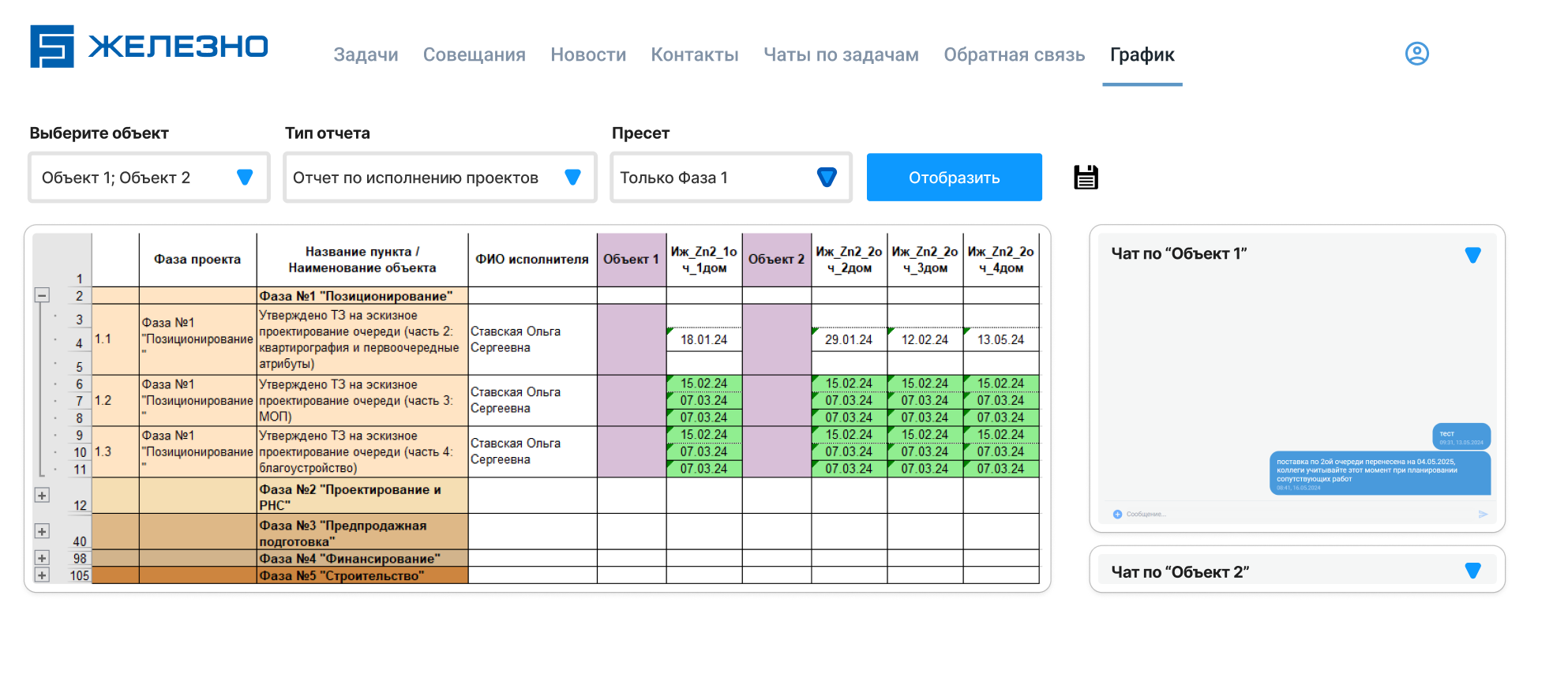Collapse Phase 1 rows with the minus icon
Image resolution: width=1568 pixels, height=674 pixels.
43,295
